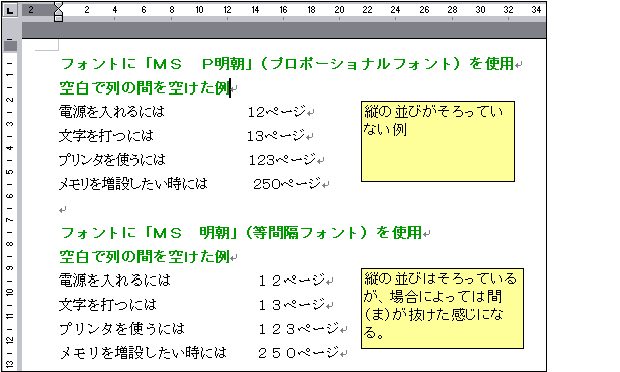Select the first line indent marker on ruler
The height and width of the screenshot is (372, 620).
(58, 6)
